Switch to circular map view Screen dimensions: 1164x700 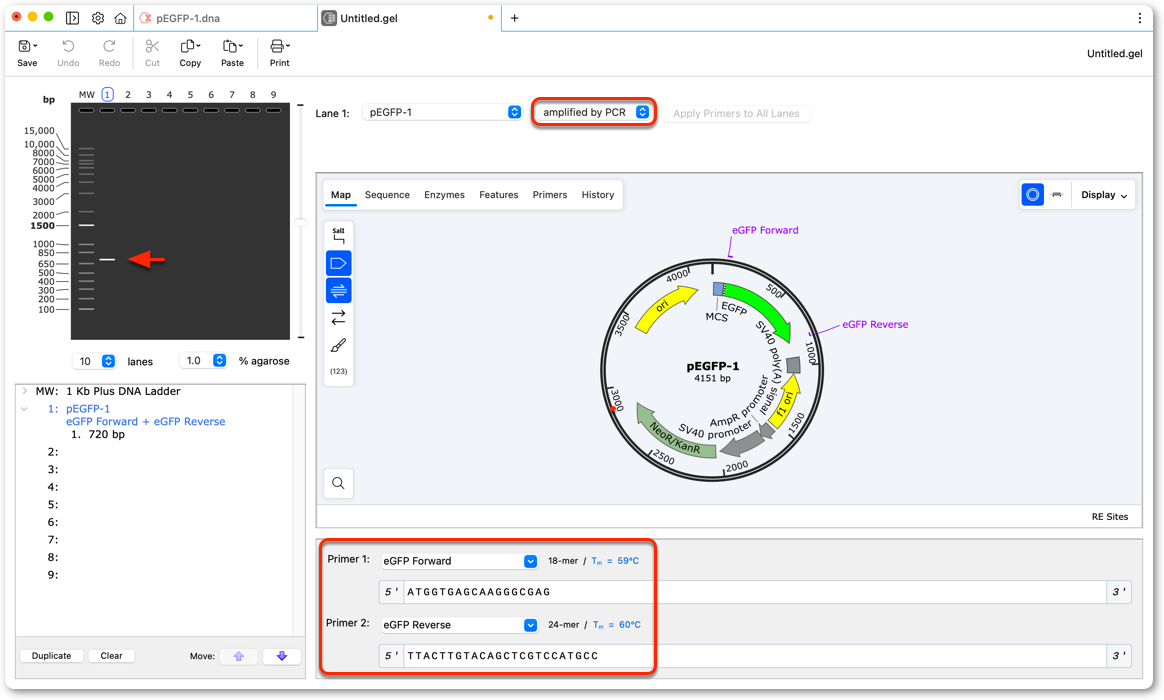[x=1033, y=194]
